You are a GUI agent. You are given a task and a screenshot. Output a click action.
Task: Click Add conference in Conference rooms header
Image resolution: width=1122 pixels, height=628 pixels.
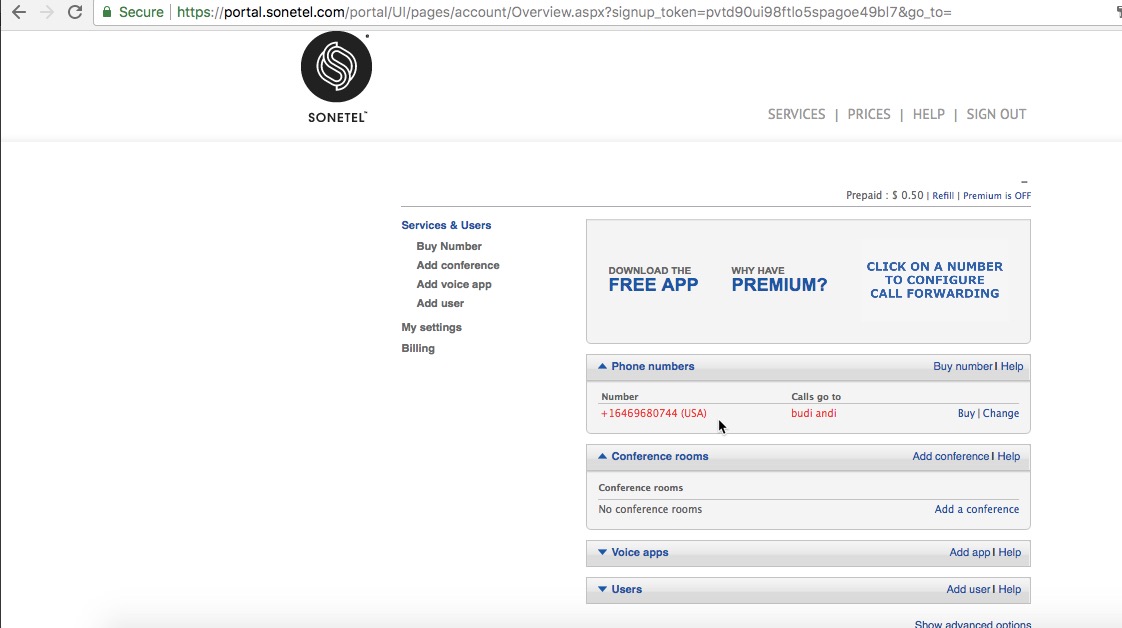point(950,456)
